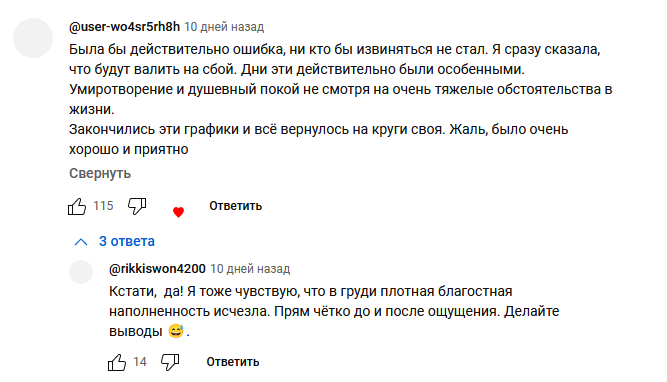Click the red creator heart icon

(178, 212)
